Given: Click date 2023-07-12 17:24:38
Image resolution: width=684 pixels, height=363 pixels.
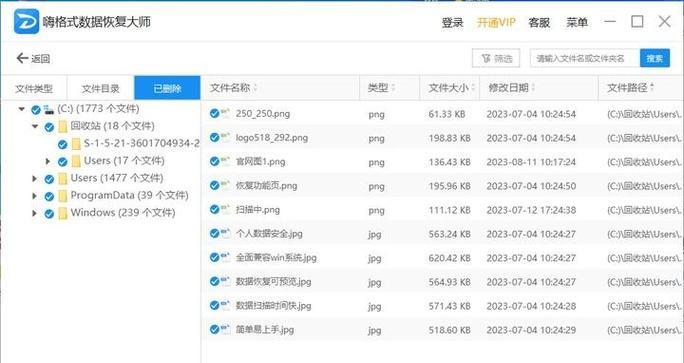Looking at the screenshot, I should tap(531, 210).
